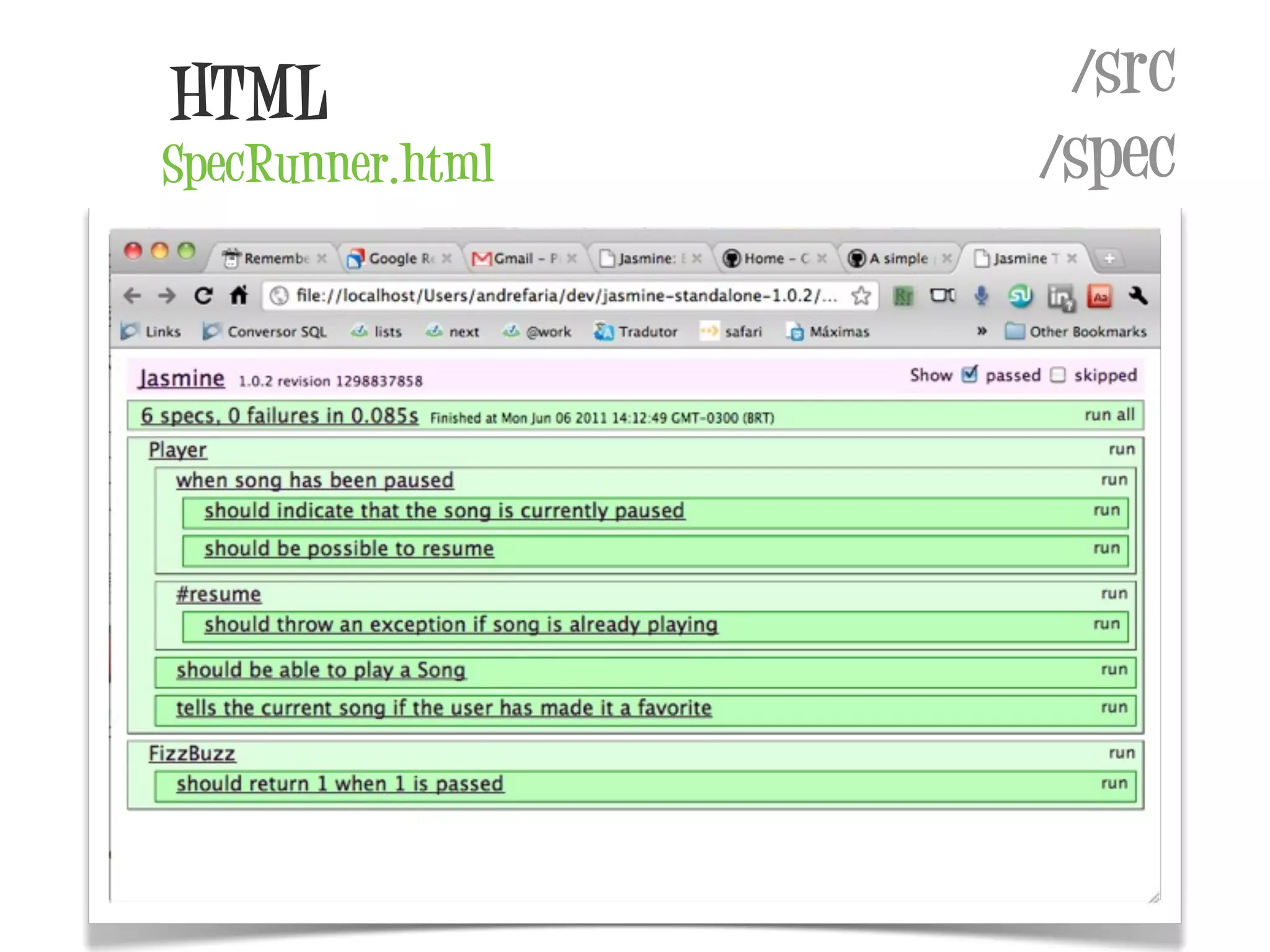Go back with the browser back arrow
Viewport: 1270px width, 952px height.
tap(133, 296)
